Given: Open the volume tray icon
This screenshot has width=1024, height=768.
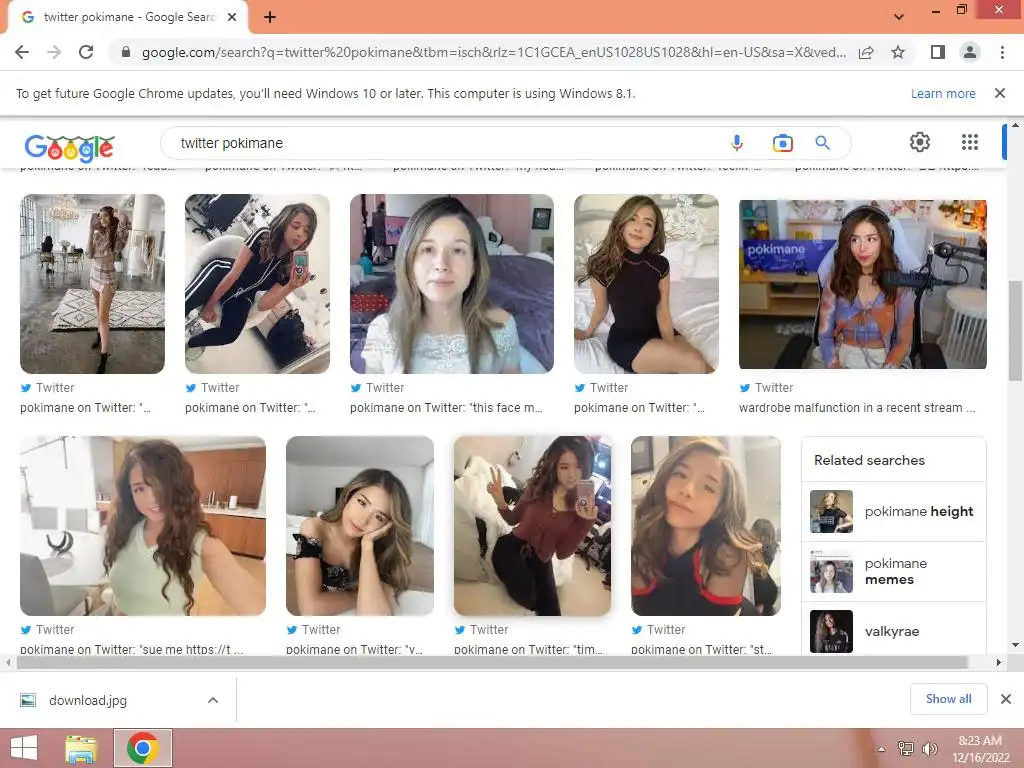Looking at the screenshot, I should pos(929,748).
